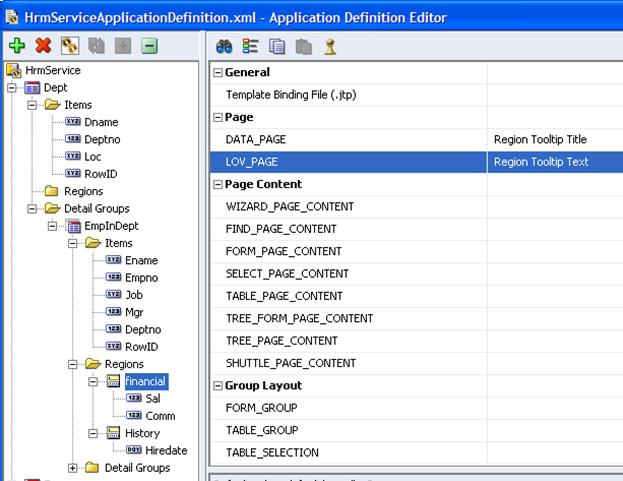Screen dimensions: 623x481
Task: Select the TABLE_GROUP property row
Action: tap(261, 430)
